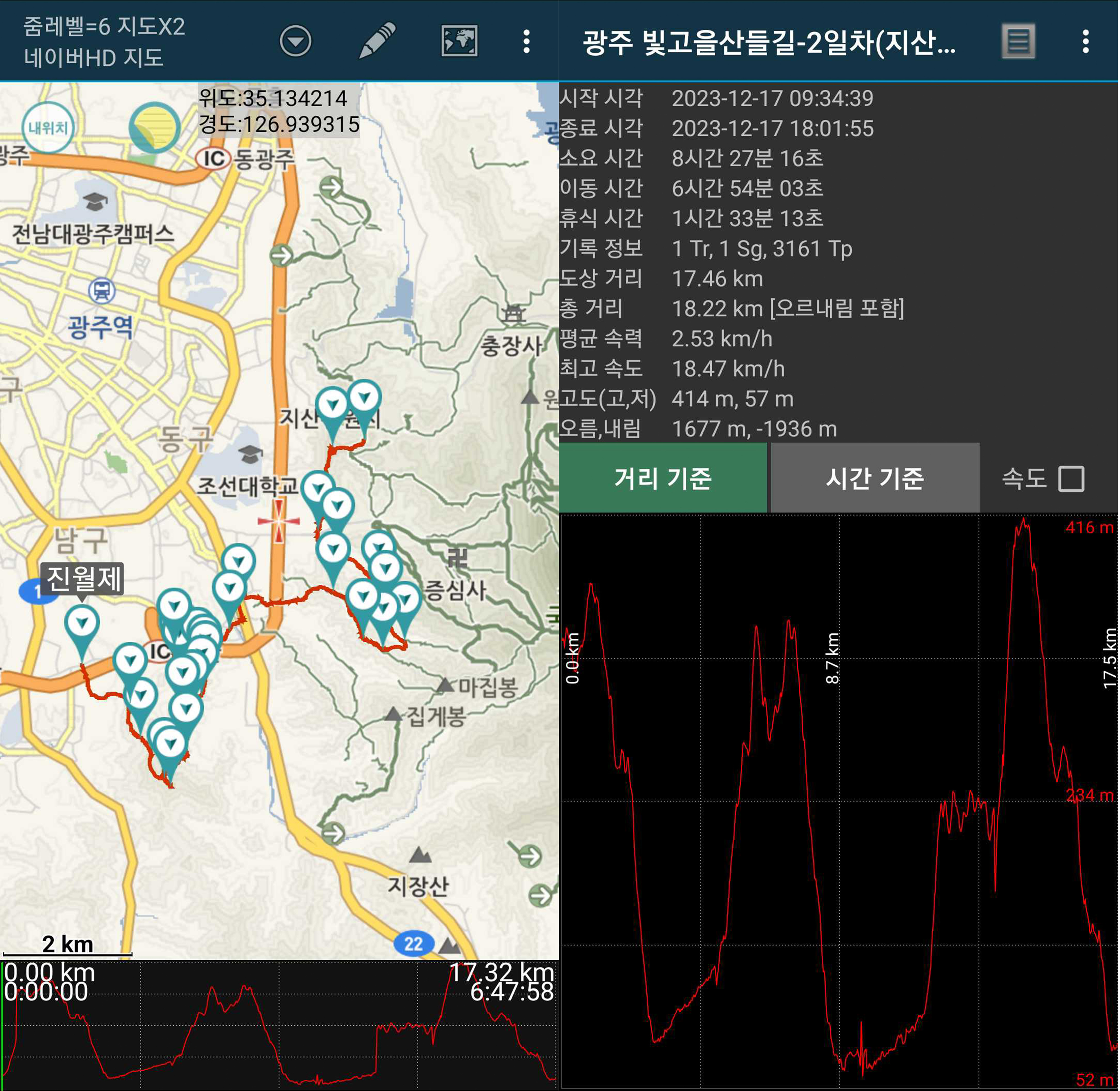The image size is (1120, 1091).
Task: Tap the 전남대광주캠퍼스 school icon
Action: 95,201
